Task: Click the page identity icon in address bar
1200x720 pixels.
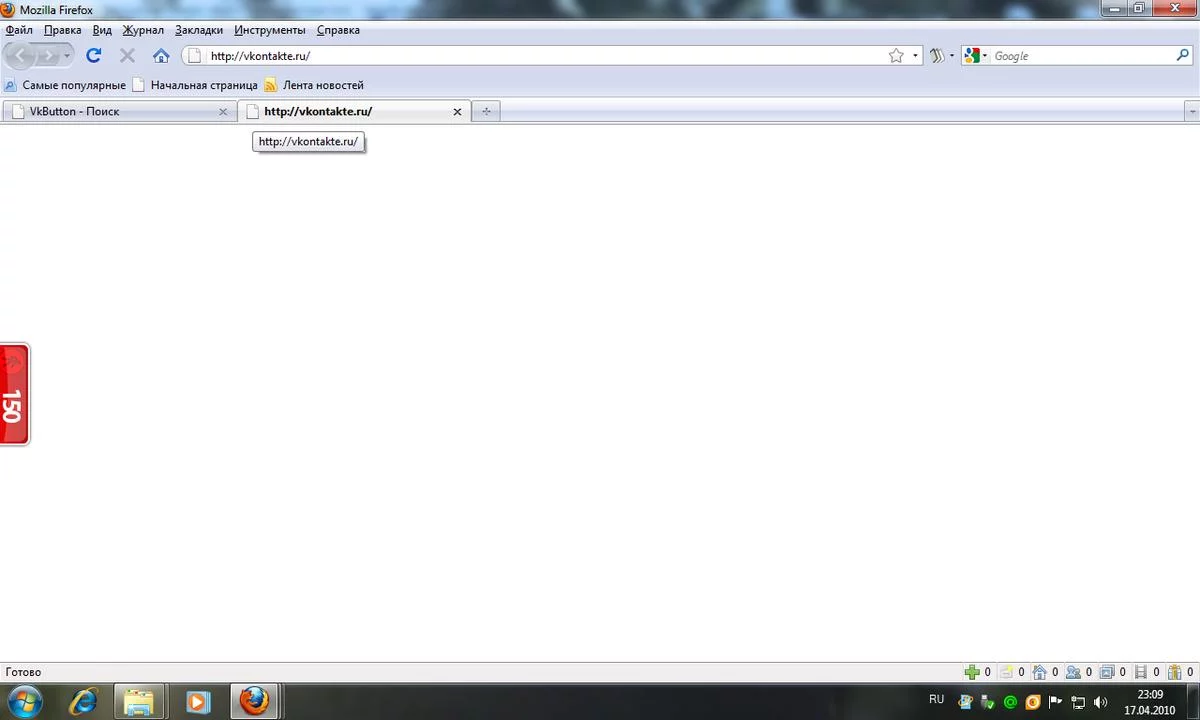Action: click(195, 56)
